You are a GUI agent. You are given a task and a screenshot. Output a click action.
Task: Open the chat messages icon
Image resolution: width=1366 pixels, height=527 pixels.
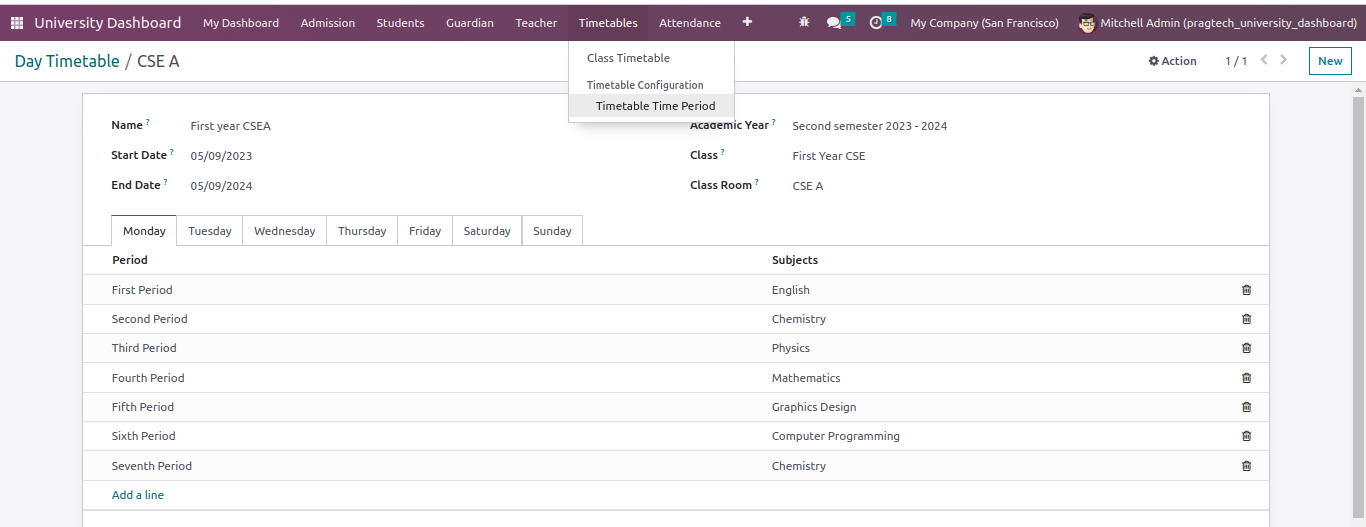coord(834,23)
